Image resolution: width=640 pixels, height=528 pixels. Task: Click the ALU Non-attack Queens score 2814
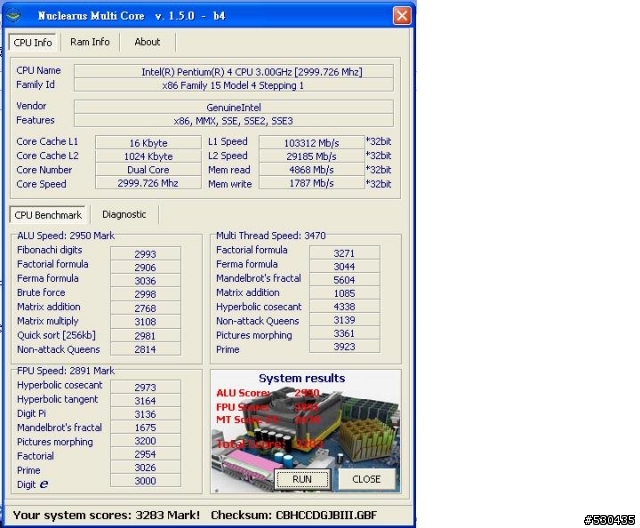(145, 349)
